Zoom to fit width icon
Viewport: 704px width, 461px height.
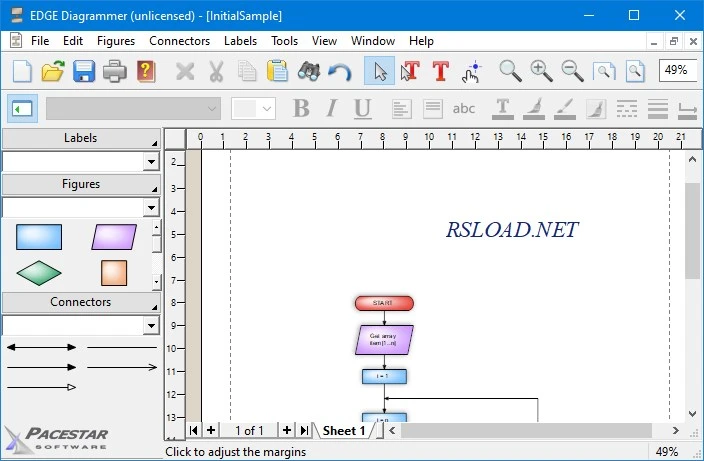coord(603,71)
